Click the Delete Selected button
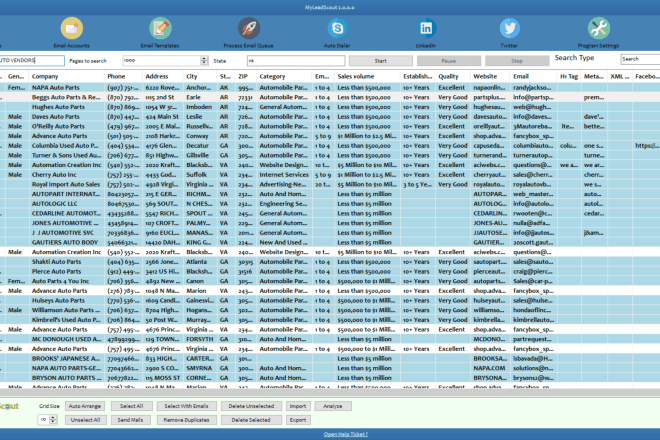The image size is (660, 440). point(251,420)
